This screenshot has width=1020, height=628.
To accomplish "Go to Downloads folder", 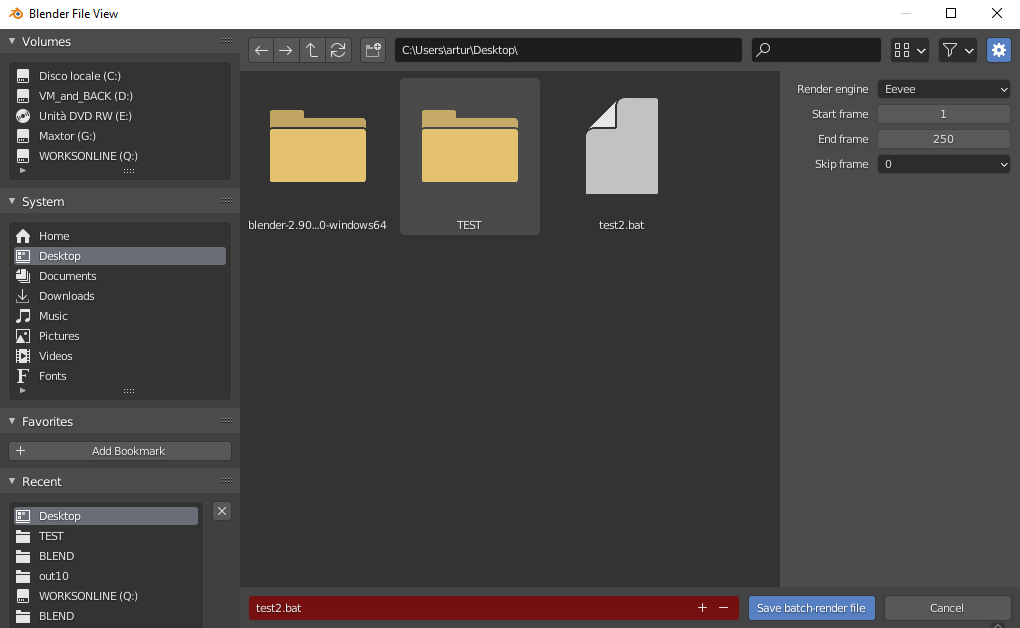I will (x=120, y=296).
